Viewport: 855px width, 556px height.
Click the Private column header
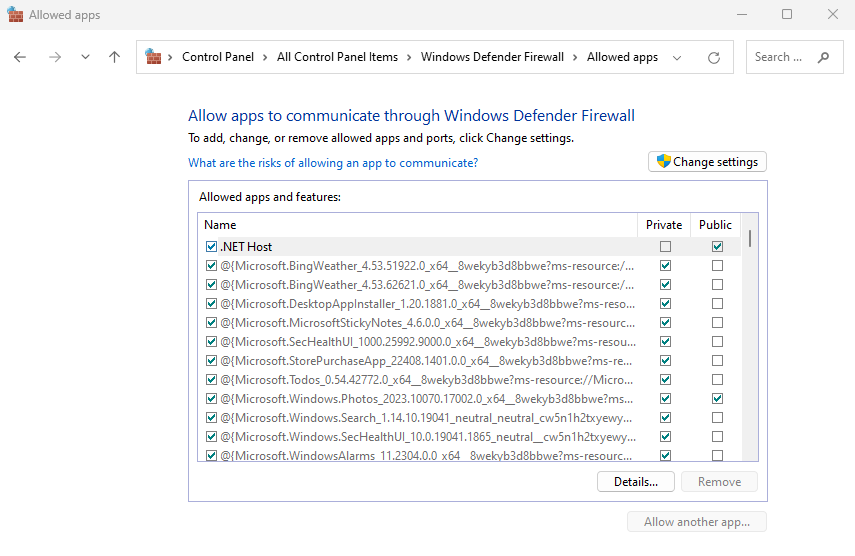(664, 225)
